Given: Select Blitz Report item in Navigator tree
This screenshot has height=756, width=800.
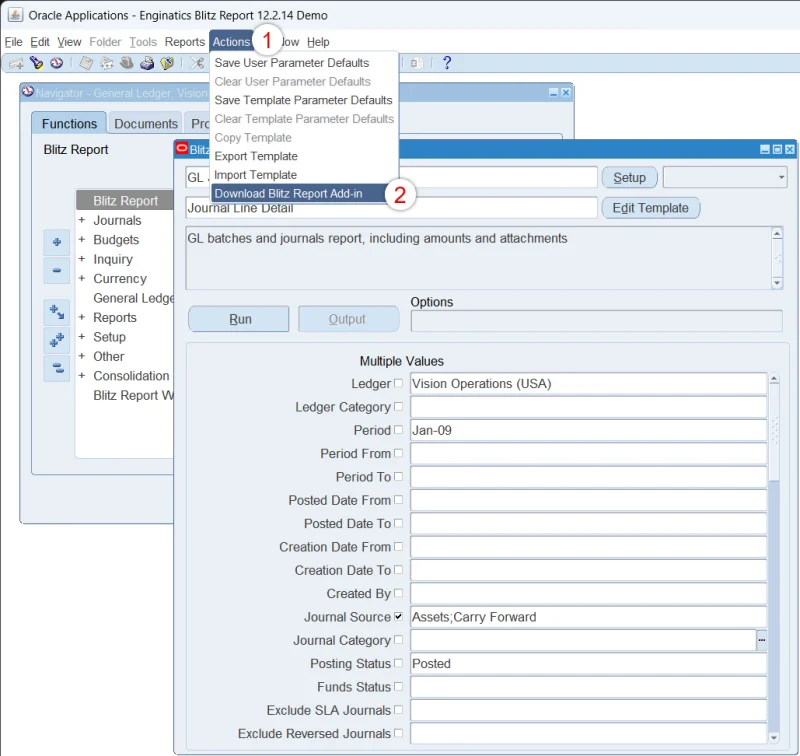Looking at the screenshot, I should (x=125, y=200).
